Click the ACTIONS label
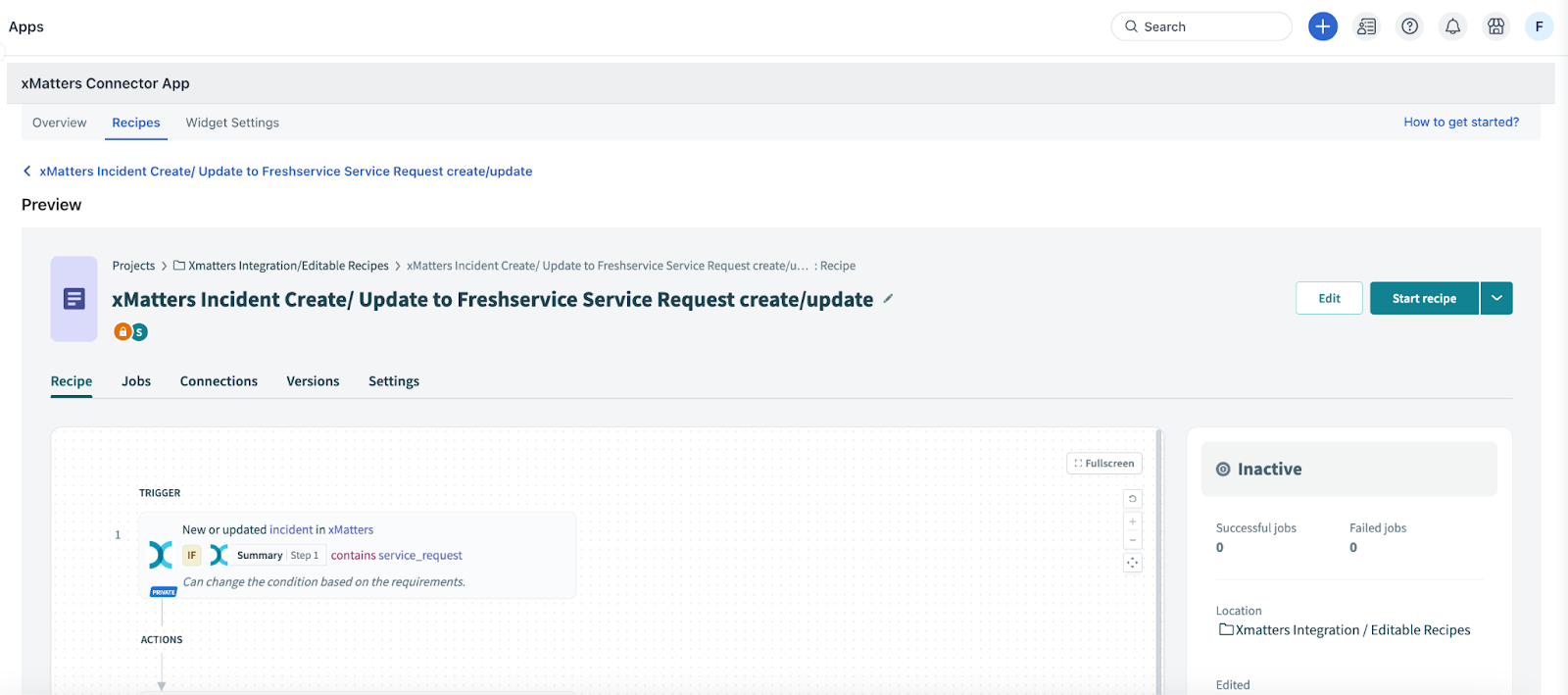This screenshot has height=695, width=1568. (x=162, y=640)
